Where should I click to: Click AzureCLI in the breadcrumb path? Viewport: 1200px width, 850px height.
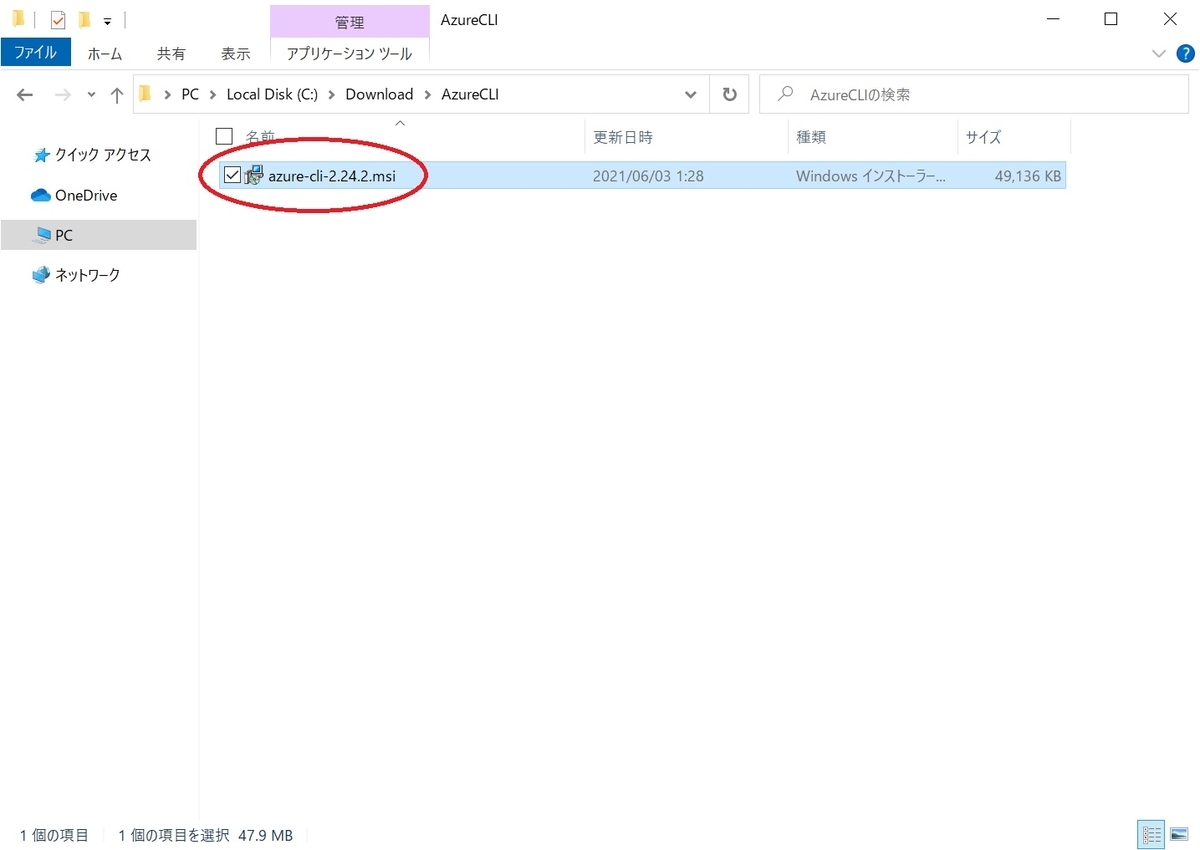(x=469, y=95)
